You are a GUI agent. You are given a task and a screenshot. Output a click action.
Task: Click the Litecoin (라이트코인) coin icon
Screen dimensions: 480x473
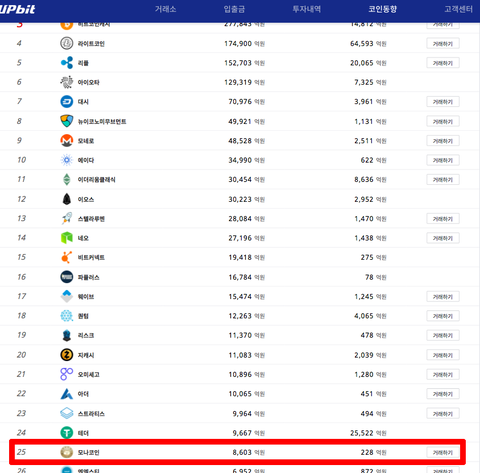[67, 43]
